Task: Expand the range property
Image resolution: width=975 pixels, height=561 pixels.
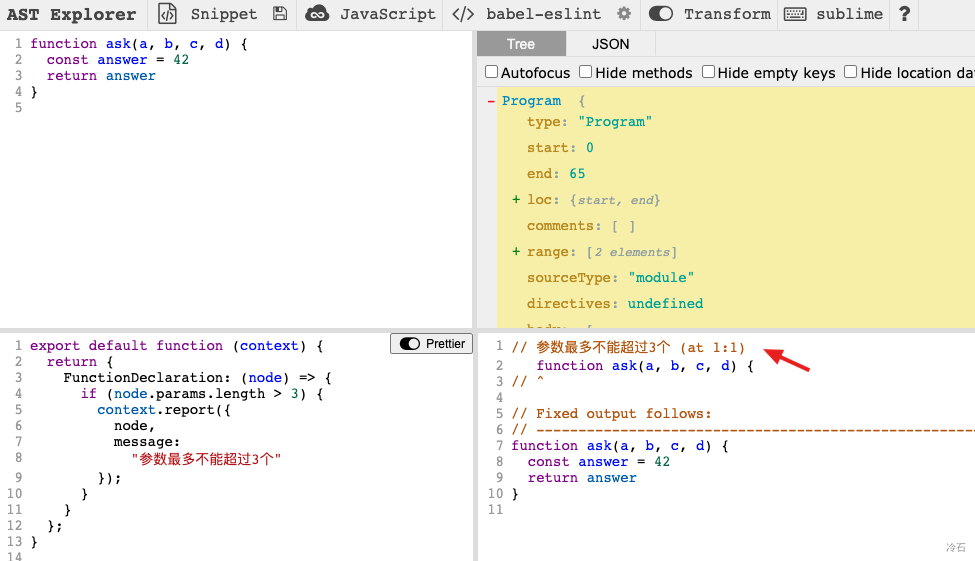Action: click(x=516, y=252)
